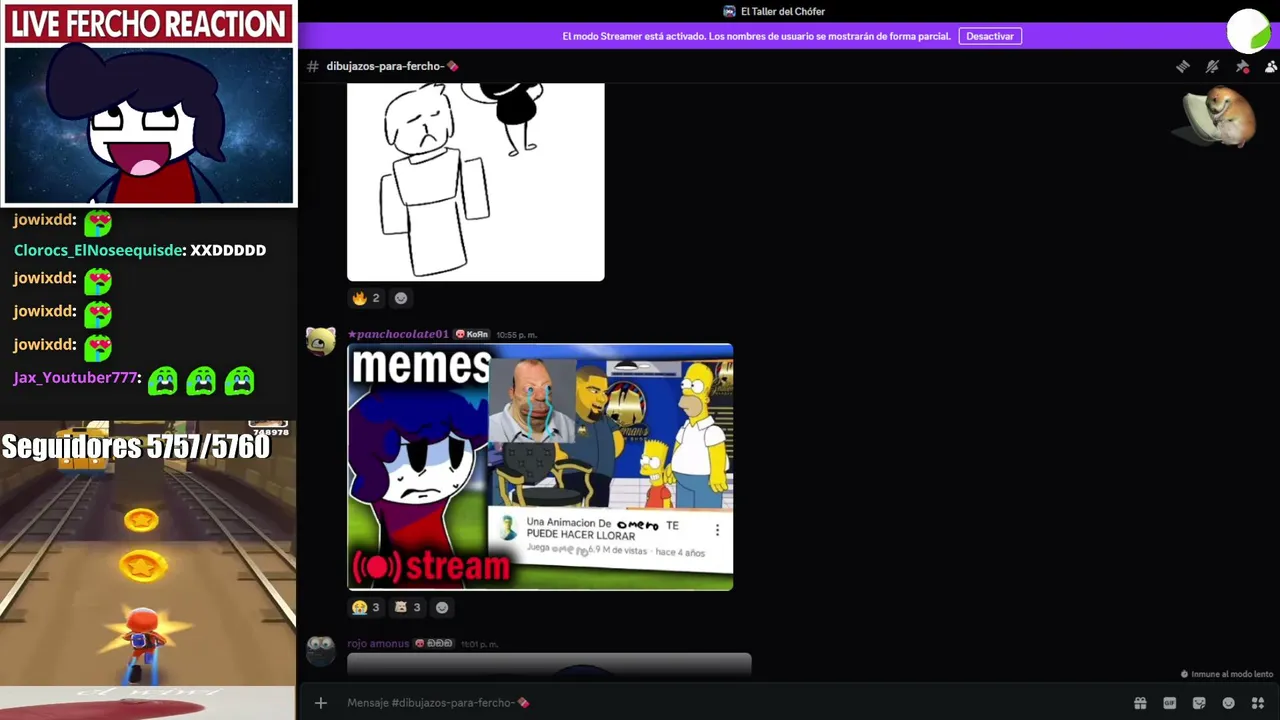Click the Seguidores 5757/5760 counter
The height and width of the screenshot is (720, 1280).
[x=136, y=447]
